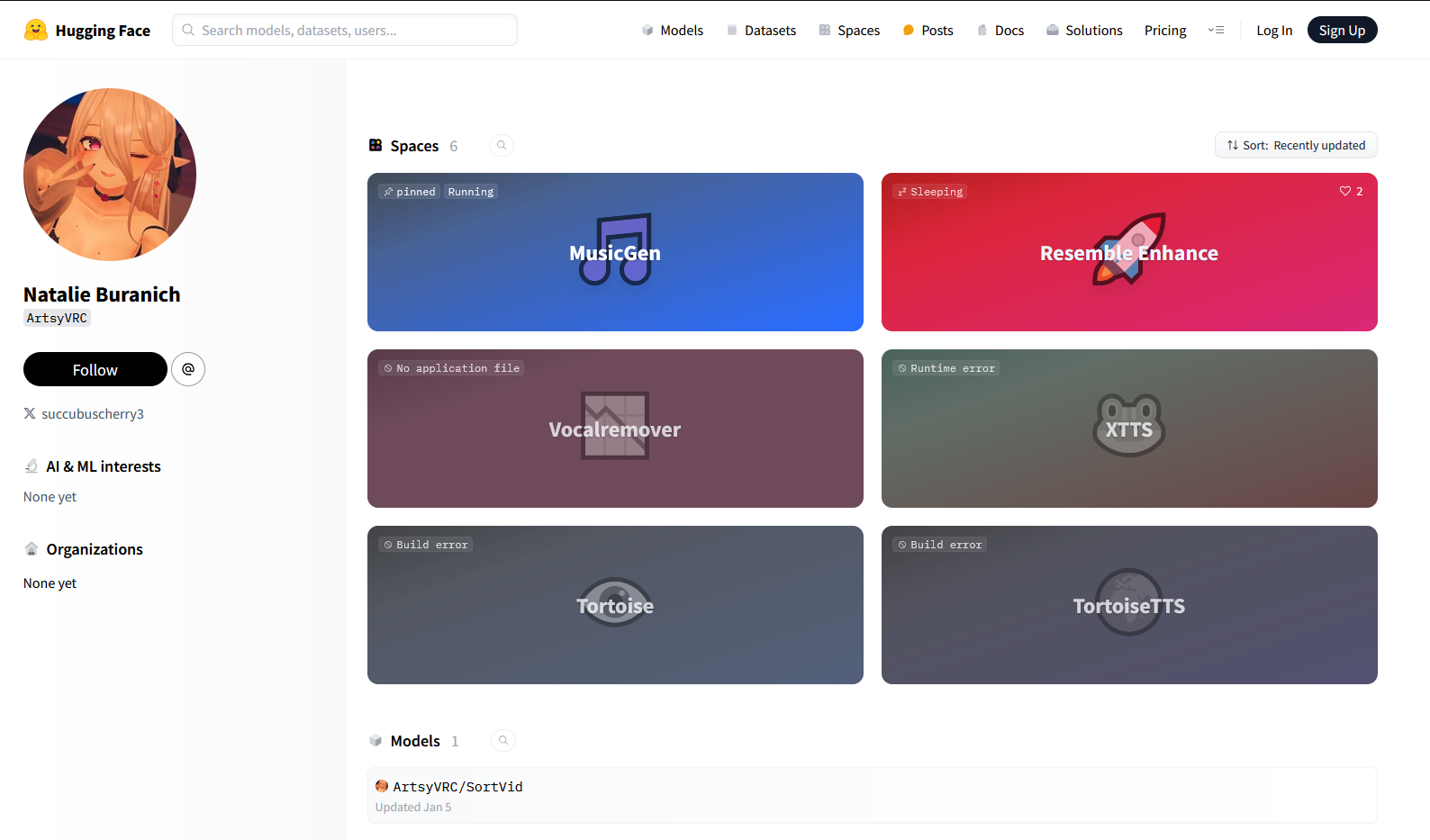1430x840 pixels.
Task: Open the Models nav link
Action: pos(672,31)
